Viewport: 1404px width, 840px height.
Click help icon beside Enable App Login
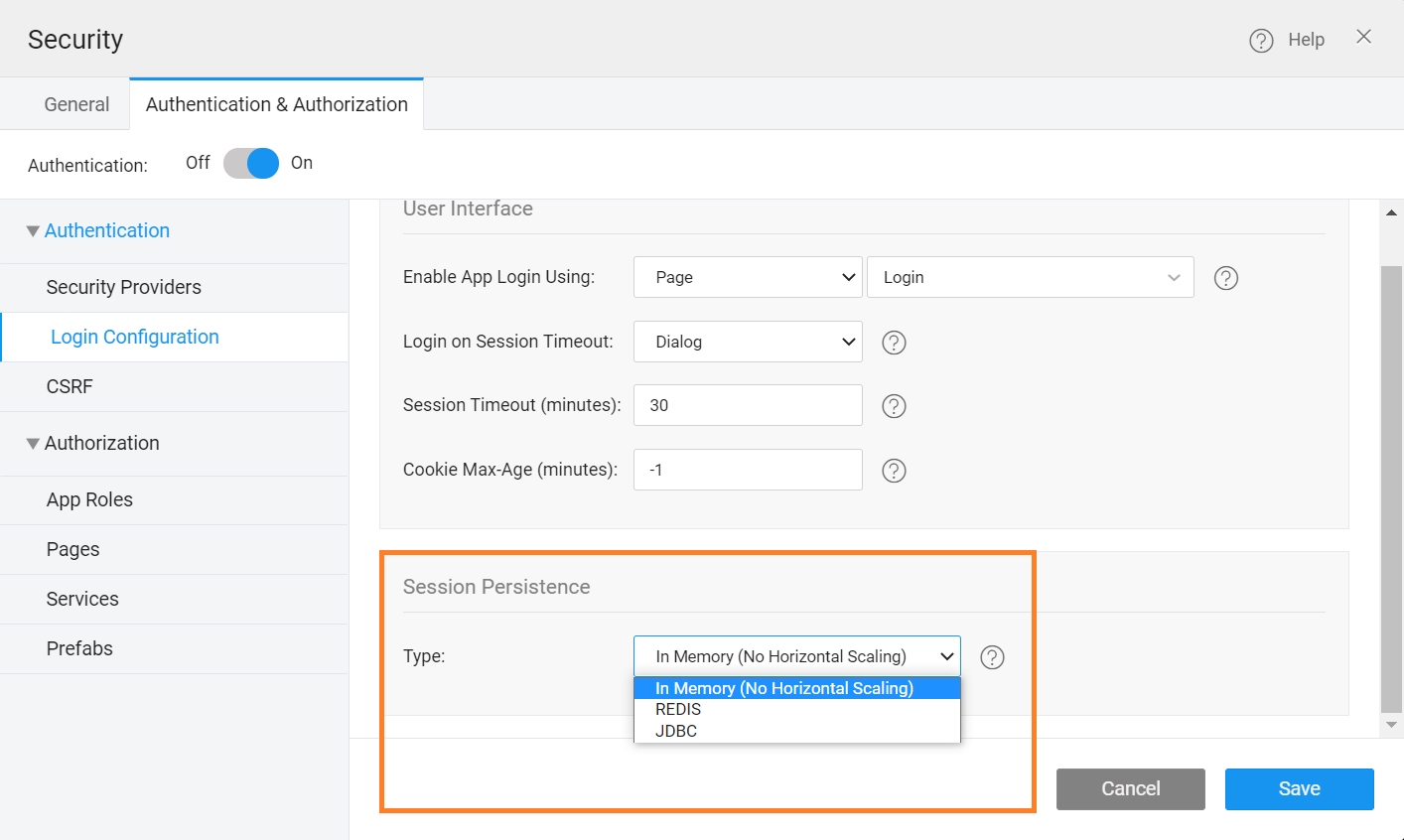(1226, 278)
